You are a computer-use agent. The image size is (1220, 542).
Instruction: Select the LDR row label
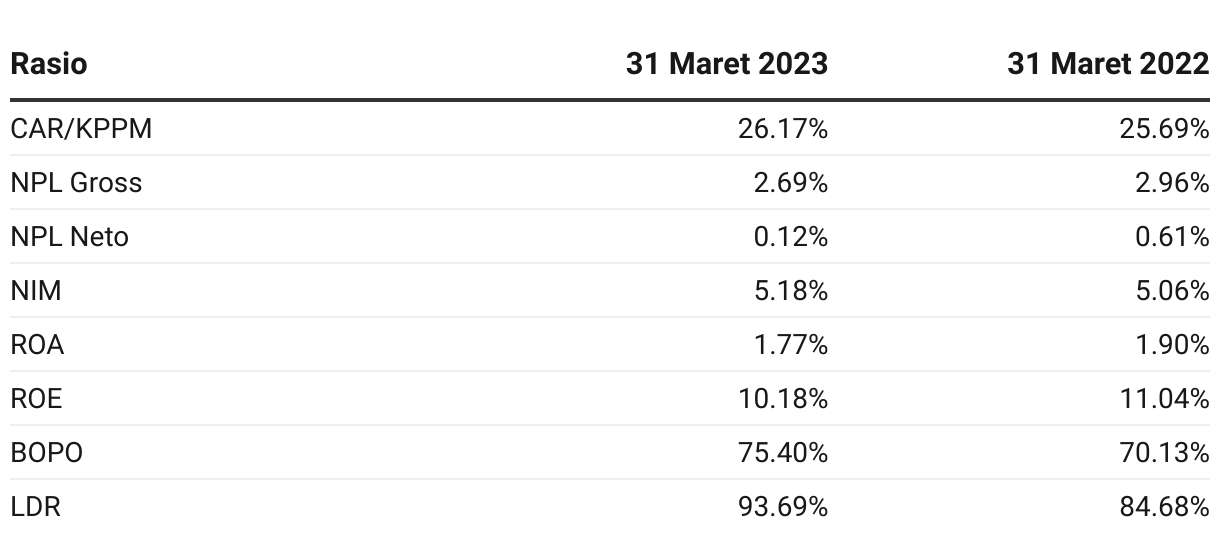[x=35, y=507]
